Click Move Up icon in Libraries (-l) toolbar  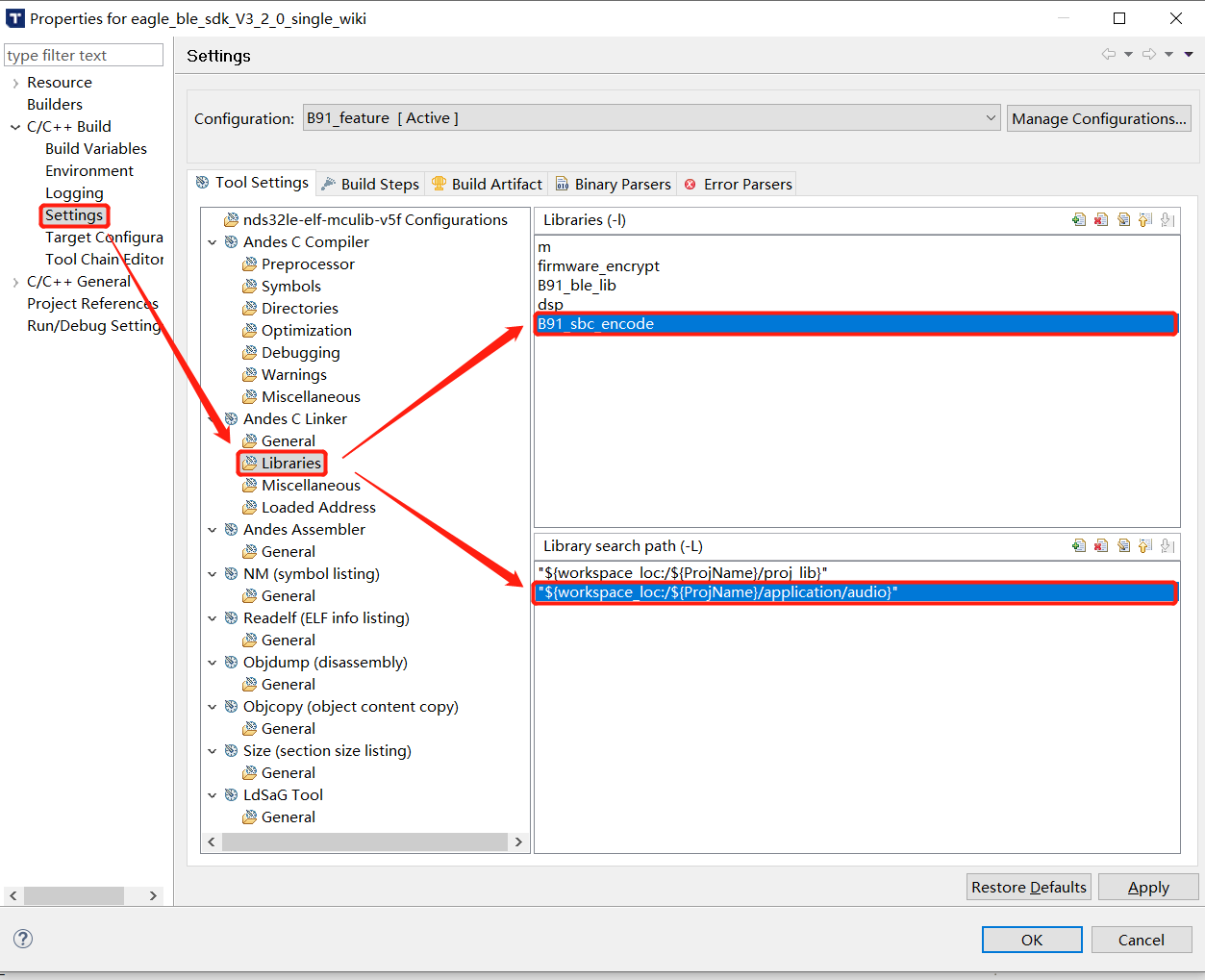(x=1145, y=220)
